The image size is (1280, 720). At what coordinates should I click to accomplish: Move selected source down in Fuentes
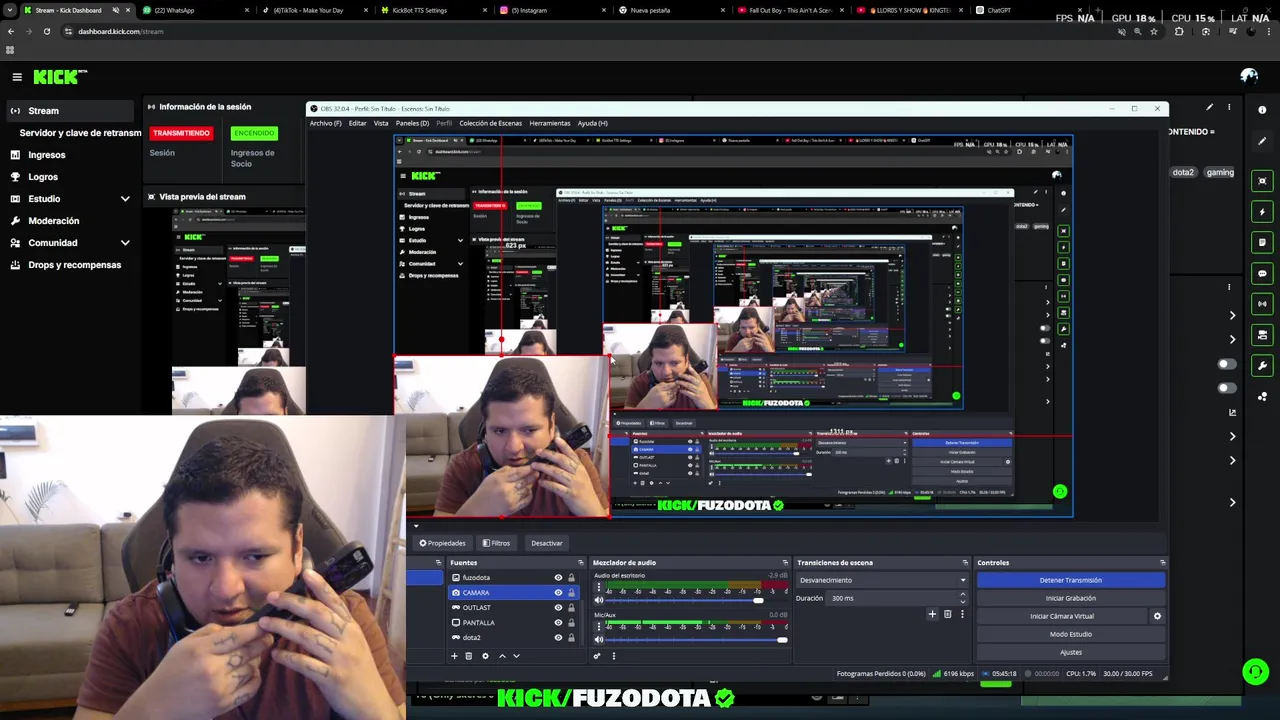pyautogui.click(x=516, y=656)
